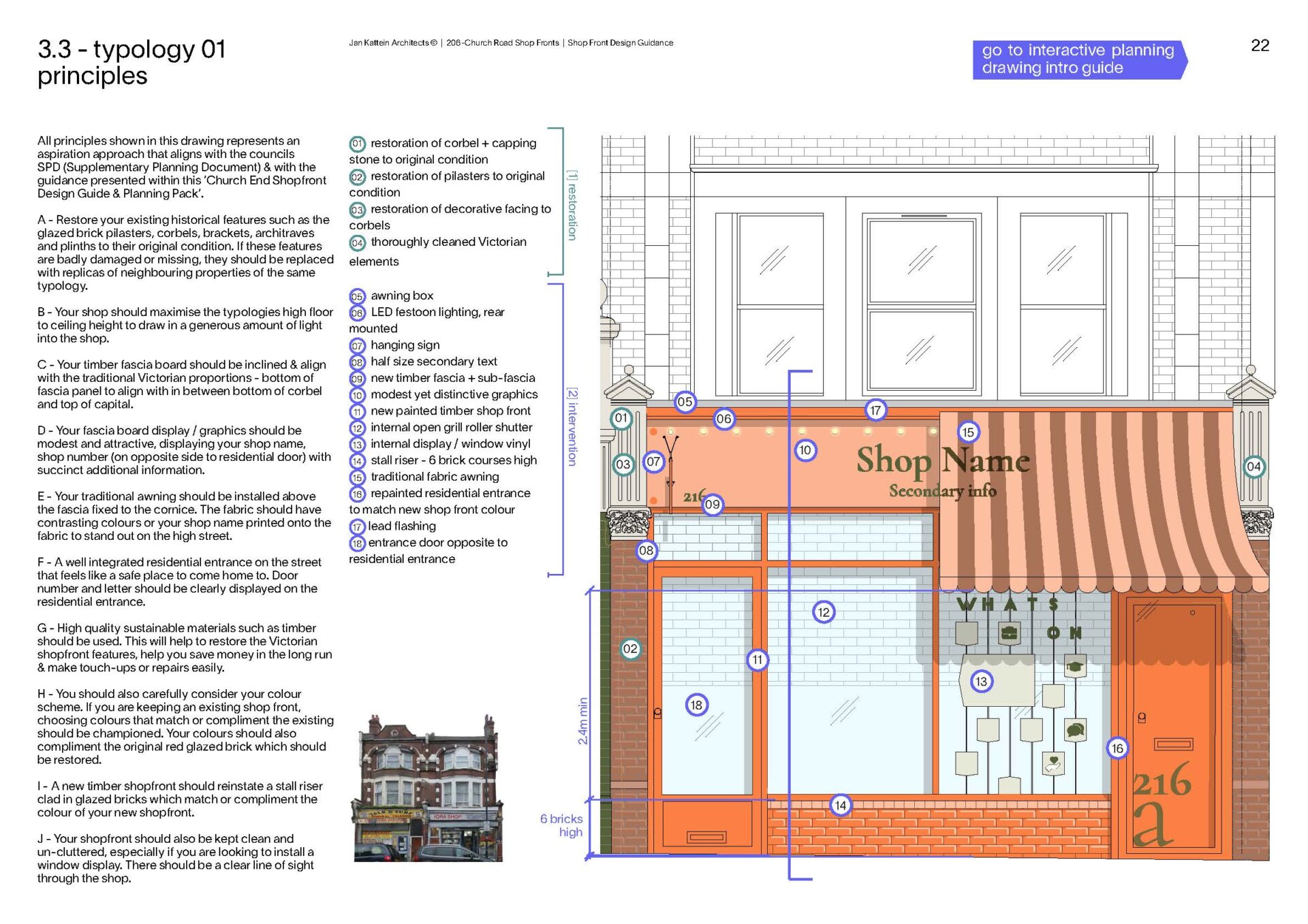
Task: Click the '[1] restoration' bracket label
Action: click(x=572, y=205)
